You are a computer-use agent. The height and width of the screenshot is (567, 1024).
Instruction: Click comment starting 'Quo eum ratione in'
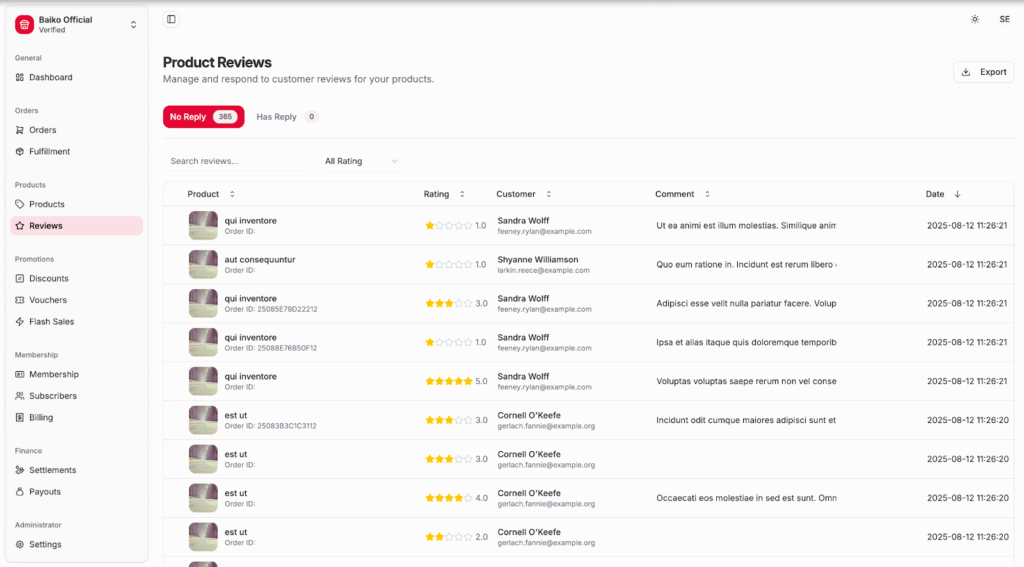[746, 265]
